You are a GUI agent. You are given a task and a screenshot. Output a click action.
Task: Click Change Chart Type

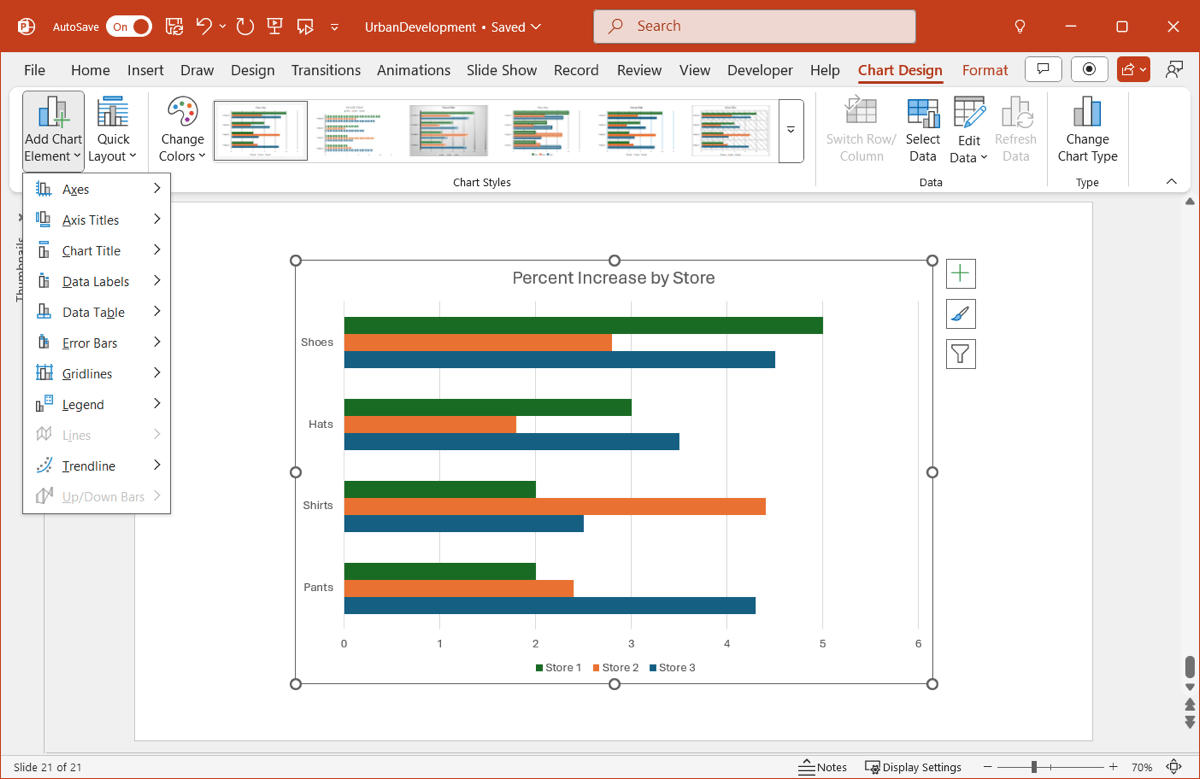click(x=1087, y=130)
